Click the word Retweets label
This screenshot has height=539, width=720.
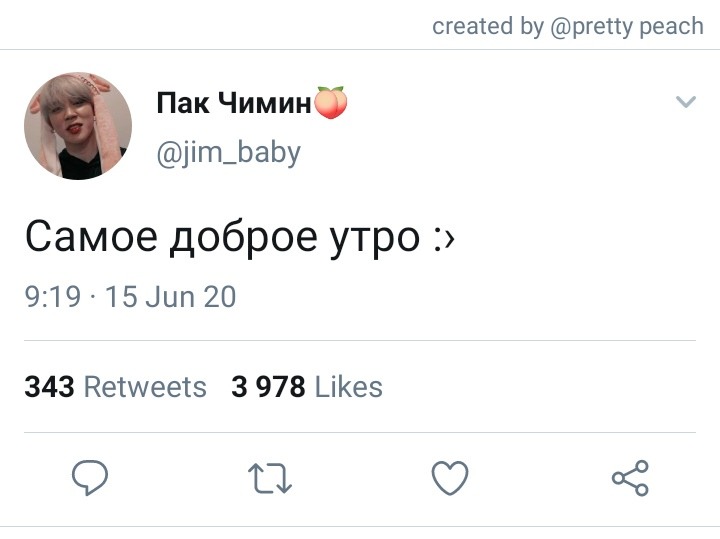point(145,387)
